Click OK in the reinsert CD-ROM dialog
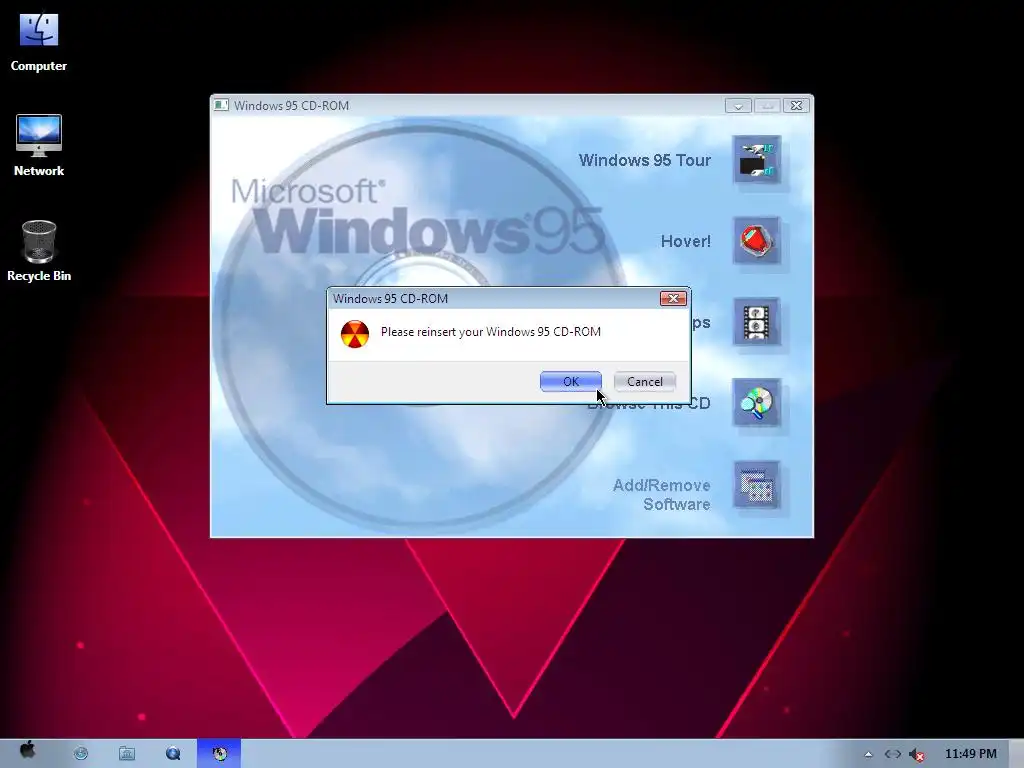 coord(571,381)
